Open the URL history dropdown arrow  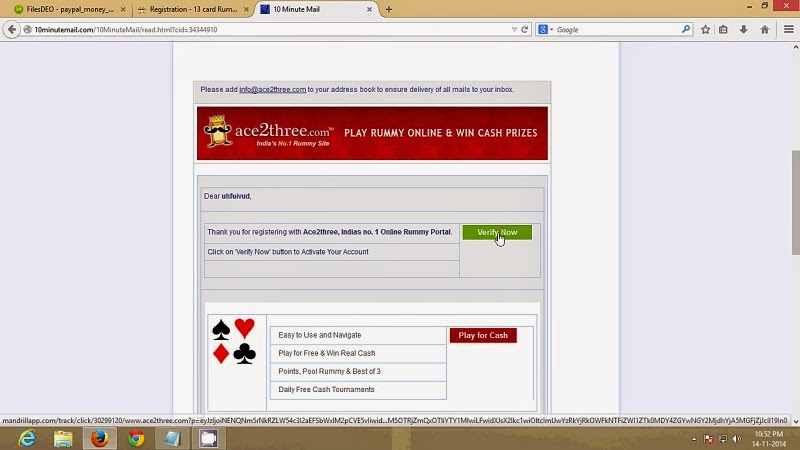click(514, 30)
